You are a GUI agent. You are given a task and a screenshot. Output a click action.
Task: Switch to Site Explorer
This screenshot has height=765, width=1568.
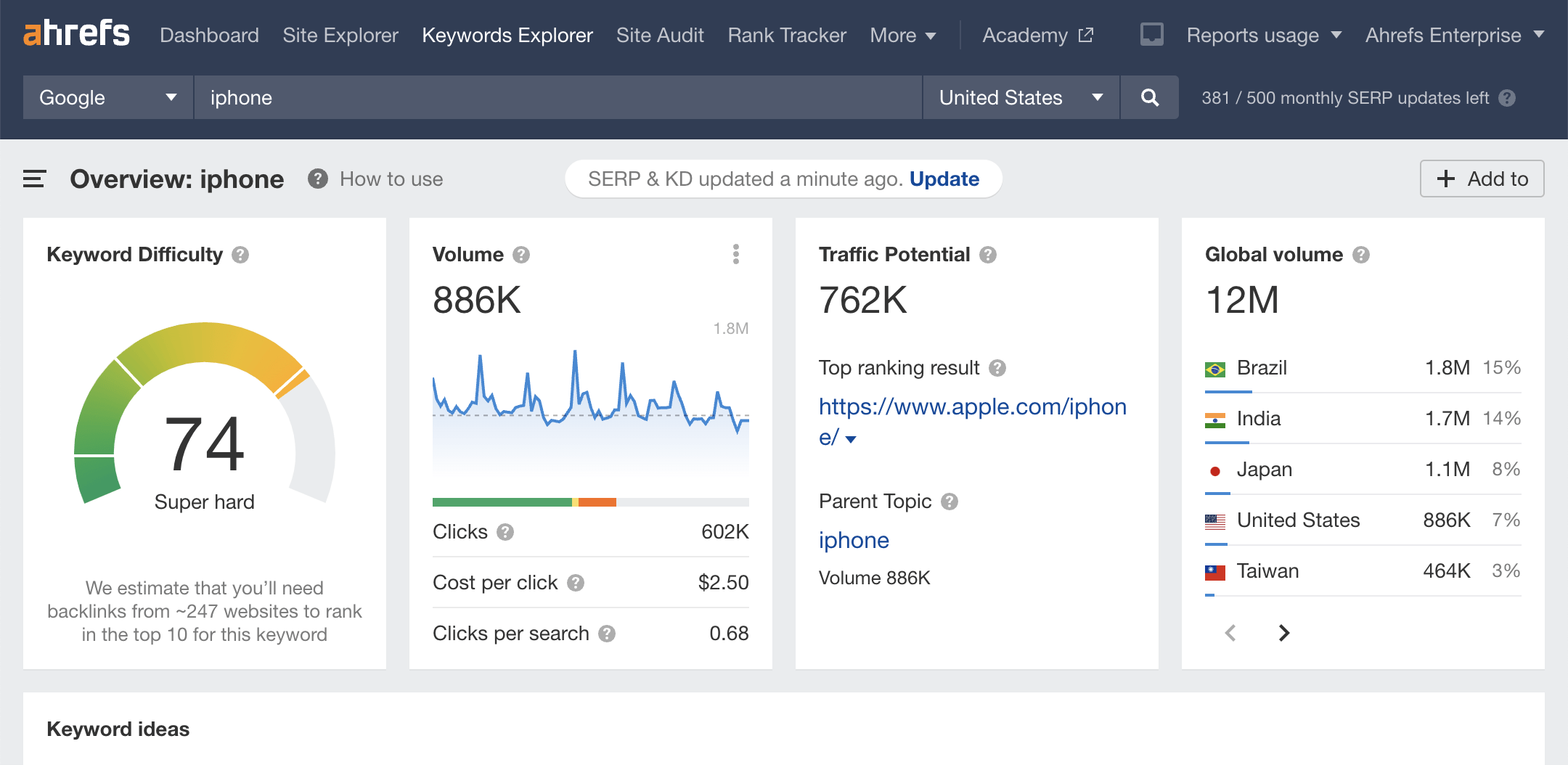coord(340,35)
